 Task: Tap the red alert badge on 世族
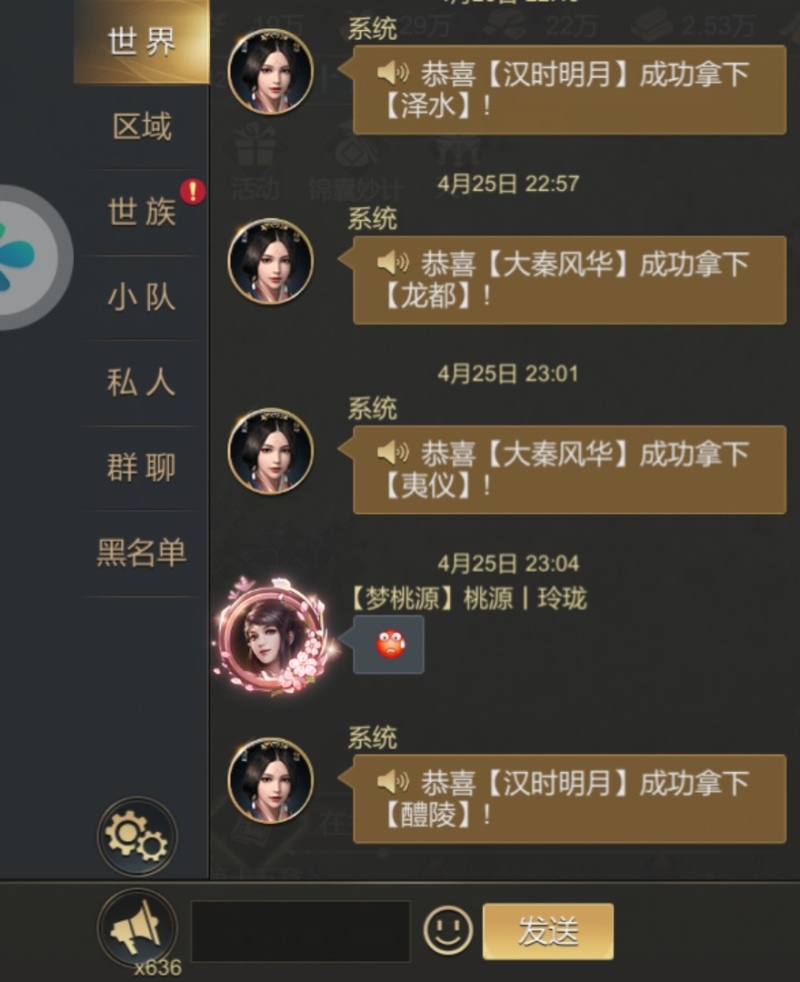tap(193, 192)
